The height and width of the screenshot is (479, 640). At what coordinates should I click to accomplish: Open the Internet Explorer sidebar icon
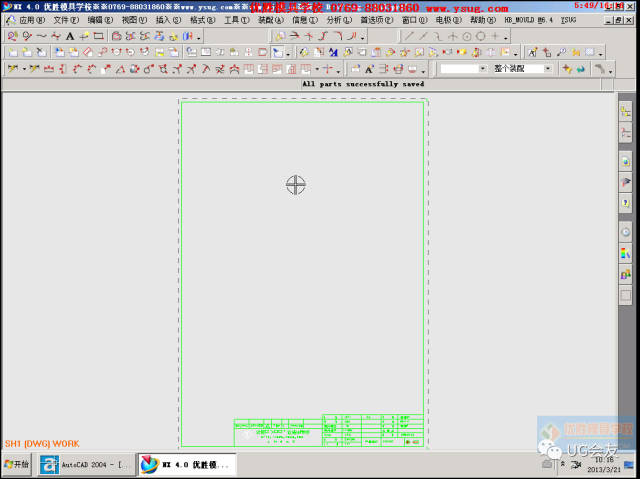(x=626, y=160)
